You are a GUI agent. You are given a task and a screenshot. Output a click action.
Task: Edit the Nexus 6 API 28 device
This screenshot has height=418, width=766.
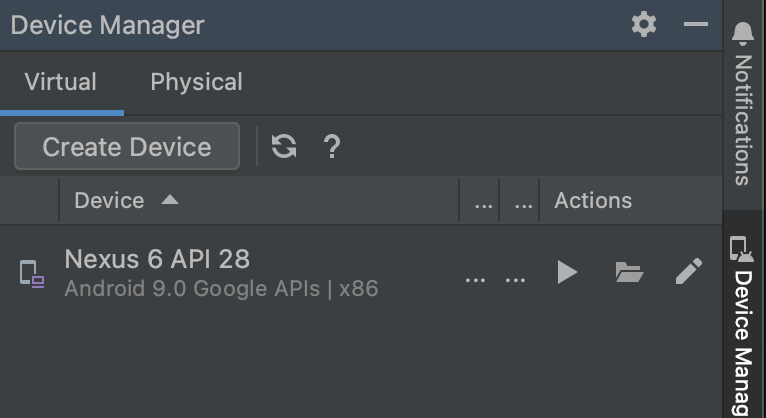click(689, 271)
